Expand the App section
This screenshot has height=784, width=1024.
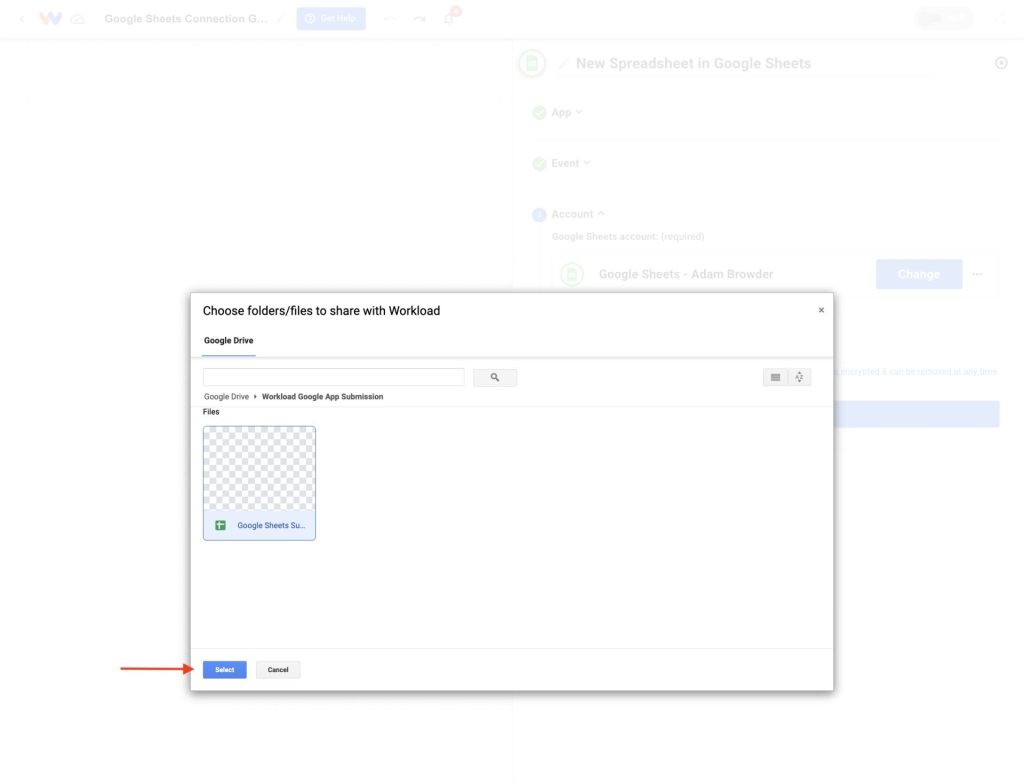click(x=566, y=112)
